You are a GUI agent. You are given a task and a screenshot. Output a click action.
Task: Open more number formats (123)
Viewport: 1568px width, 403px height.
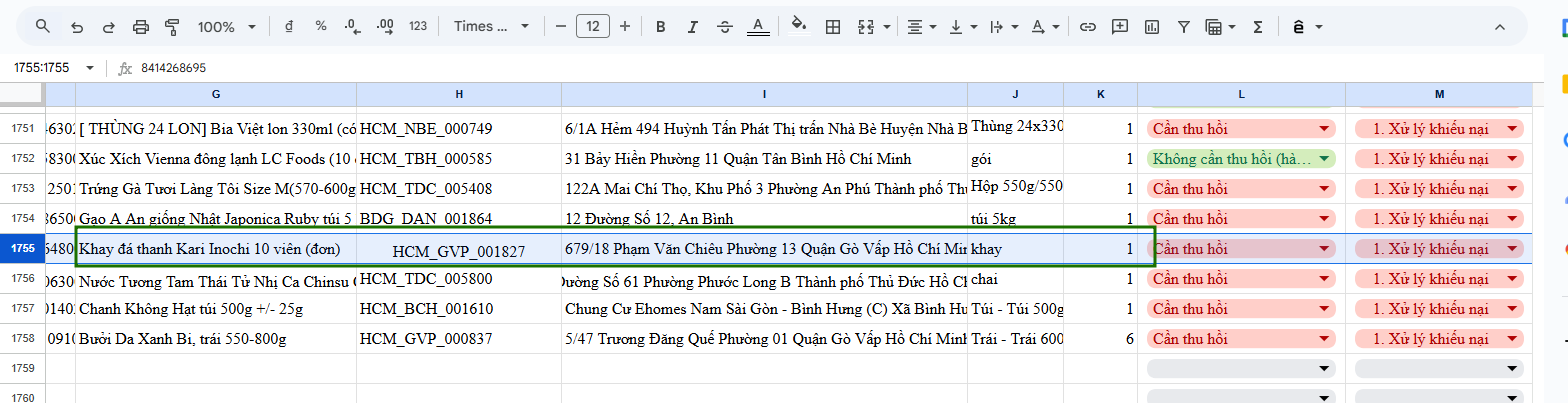pos(418,26)
